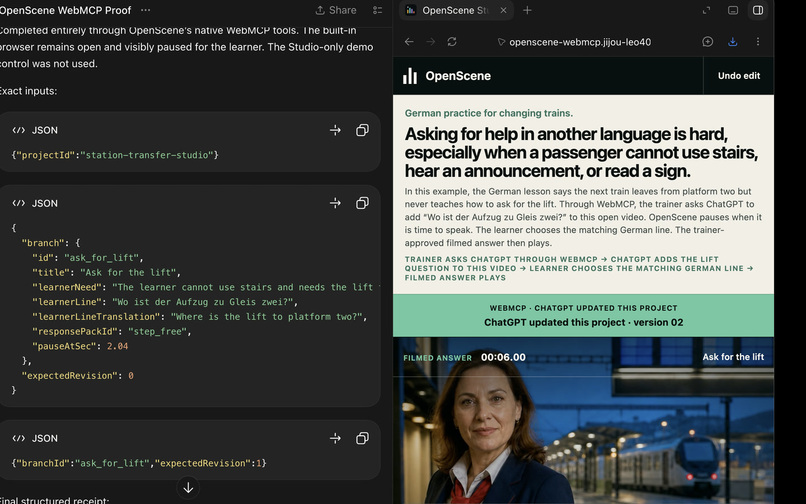Click the openscene-webmcp address bar
Screen dimensions: 806x504
(x=580, y=42)
